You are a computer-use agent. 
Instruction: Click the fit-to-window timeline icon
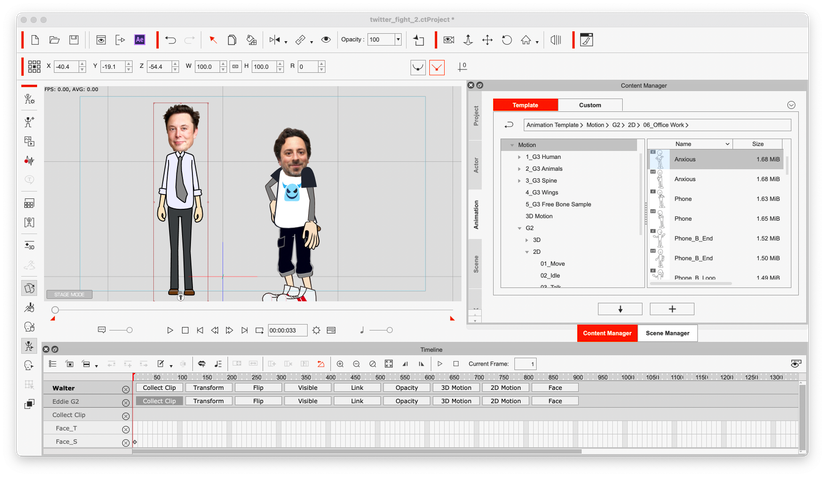tap(389, 363)
